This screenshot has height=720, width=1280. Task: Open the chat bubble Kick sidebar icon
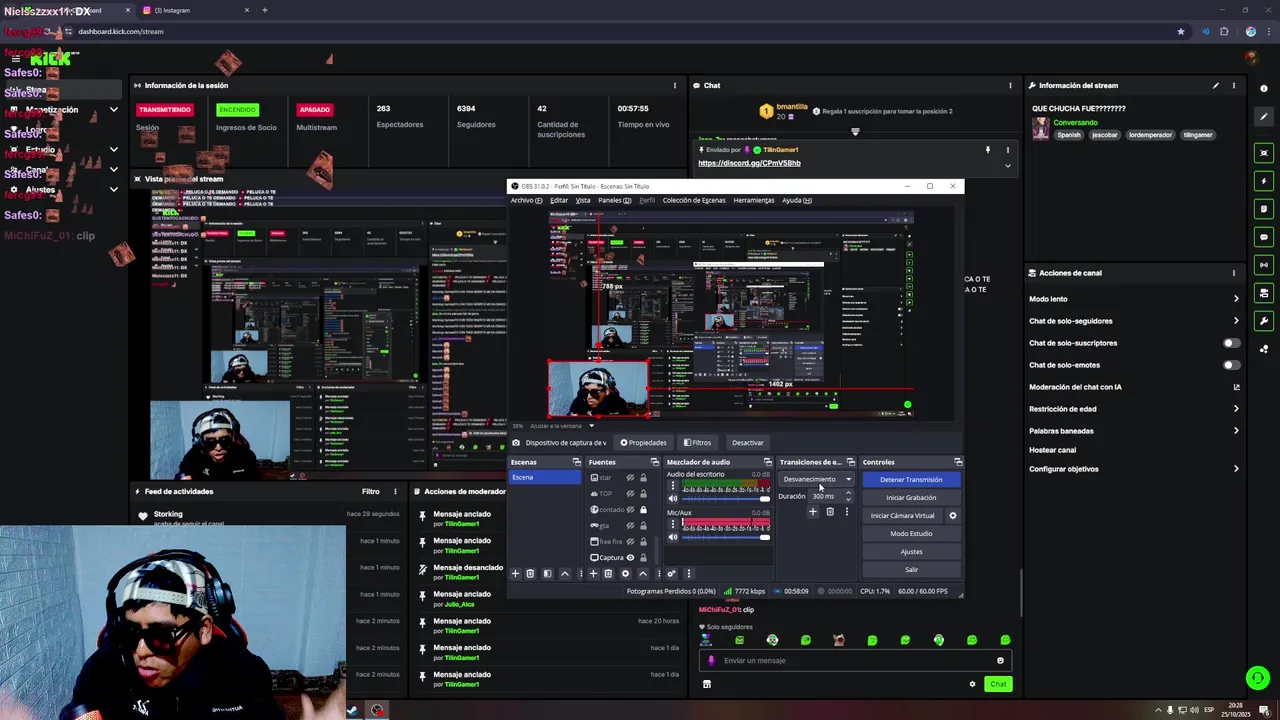[x=1264, y=237]
